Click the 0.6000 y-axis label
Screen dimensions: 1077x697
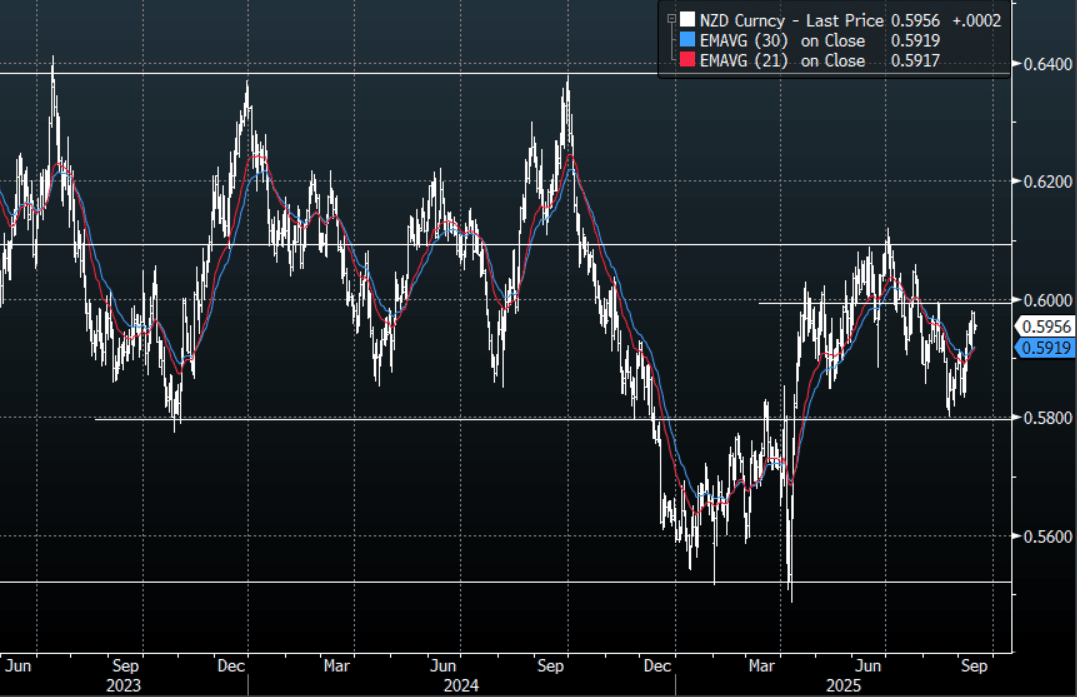click(x=1043, y=300)
